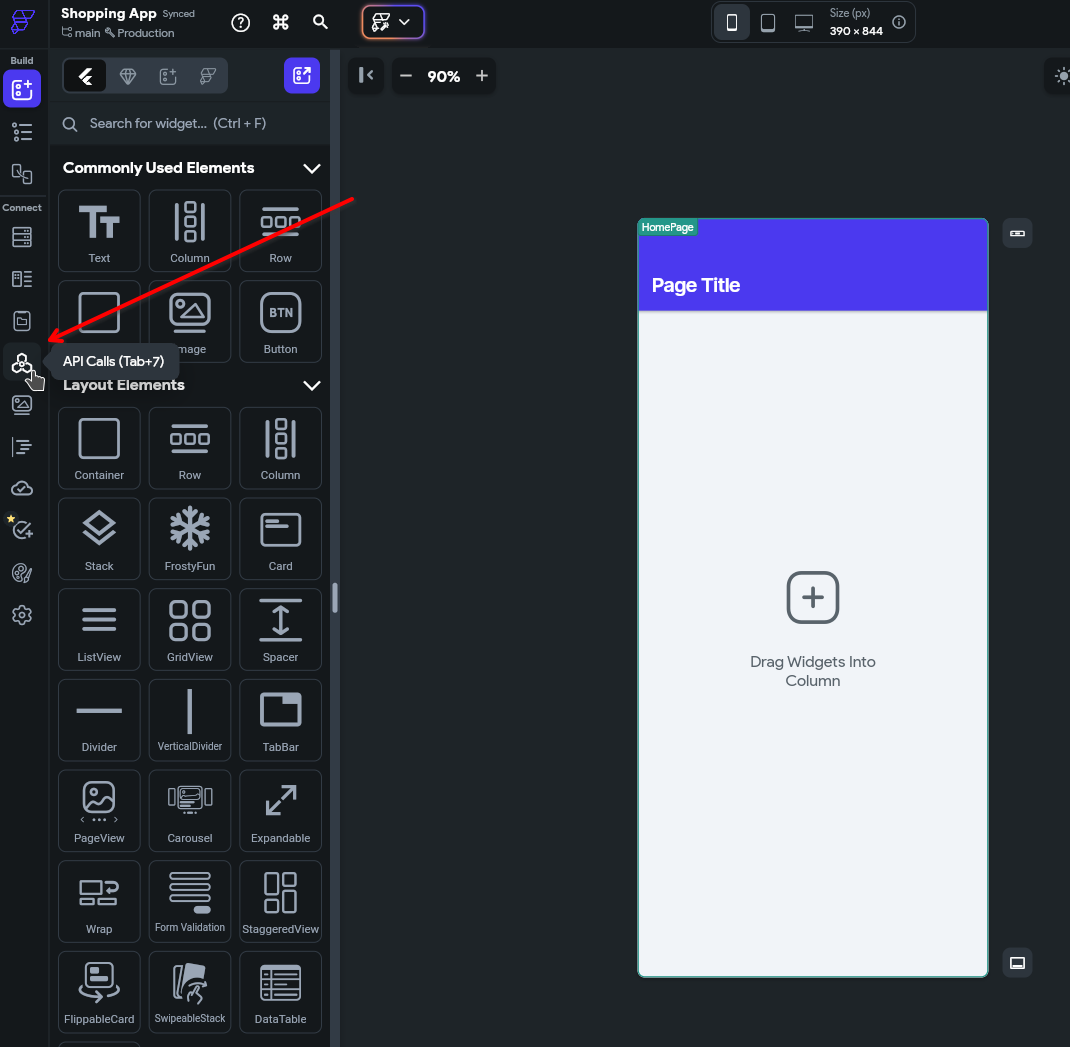Click the HomePage label on canvas
The height and width of the screenshot is (1047, 1070).
(667, 227)
